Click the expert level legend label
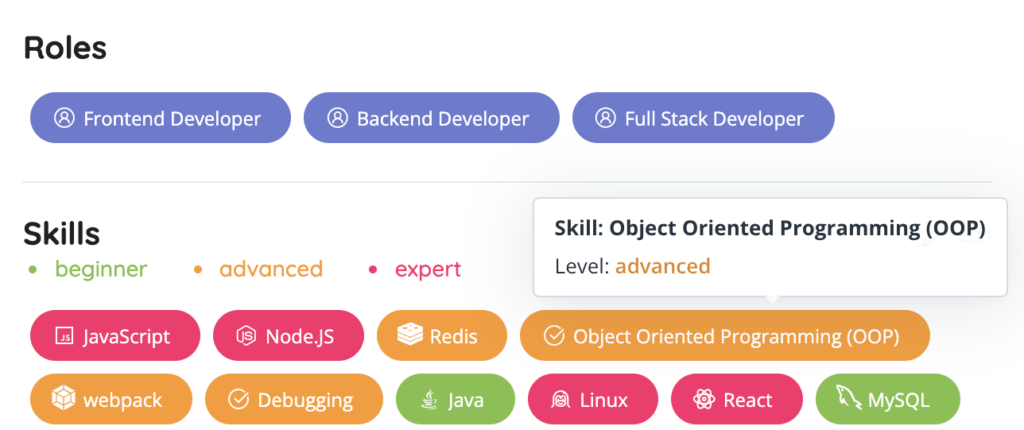The image size is (1024, 430). 428,269
